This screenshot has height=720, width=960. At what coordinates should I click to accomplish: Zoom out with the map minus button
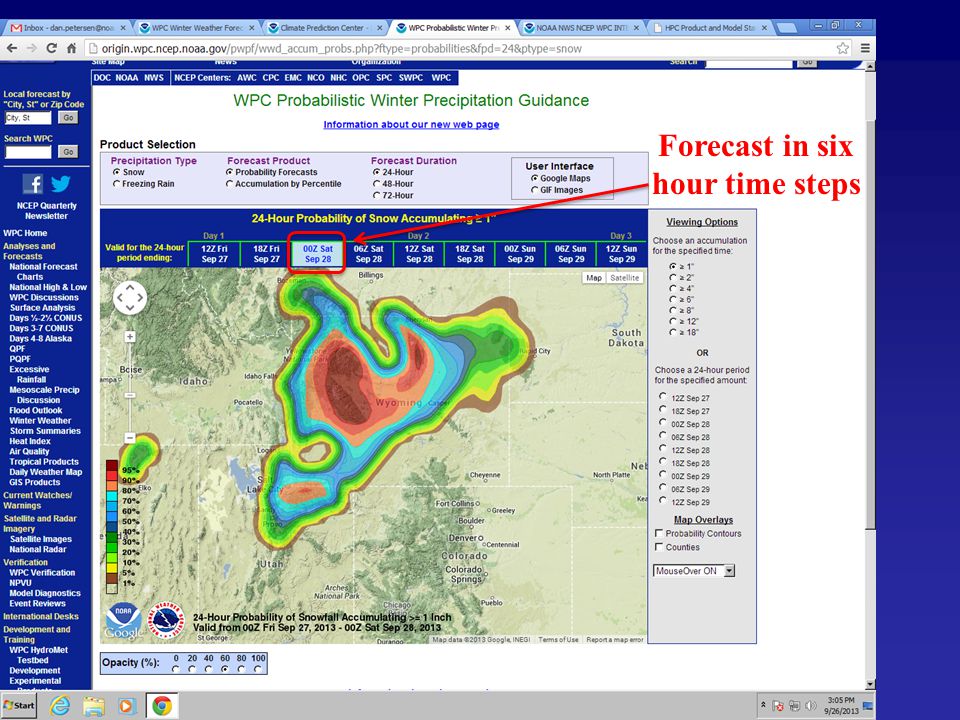point(130,438)
